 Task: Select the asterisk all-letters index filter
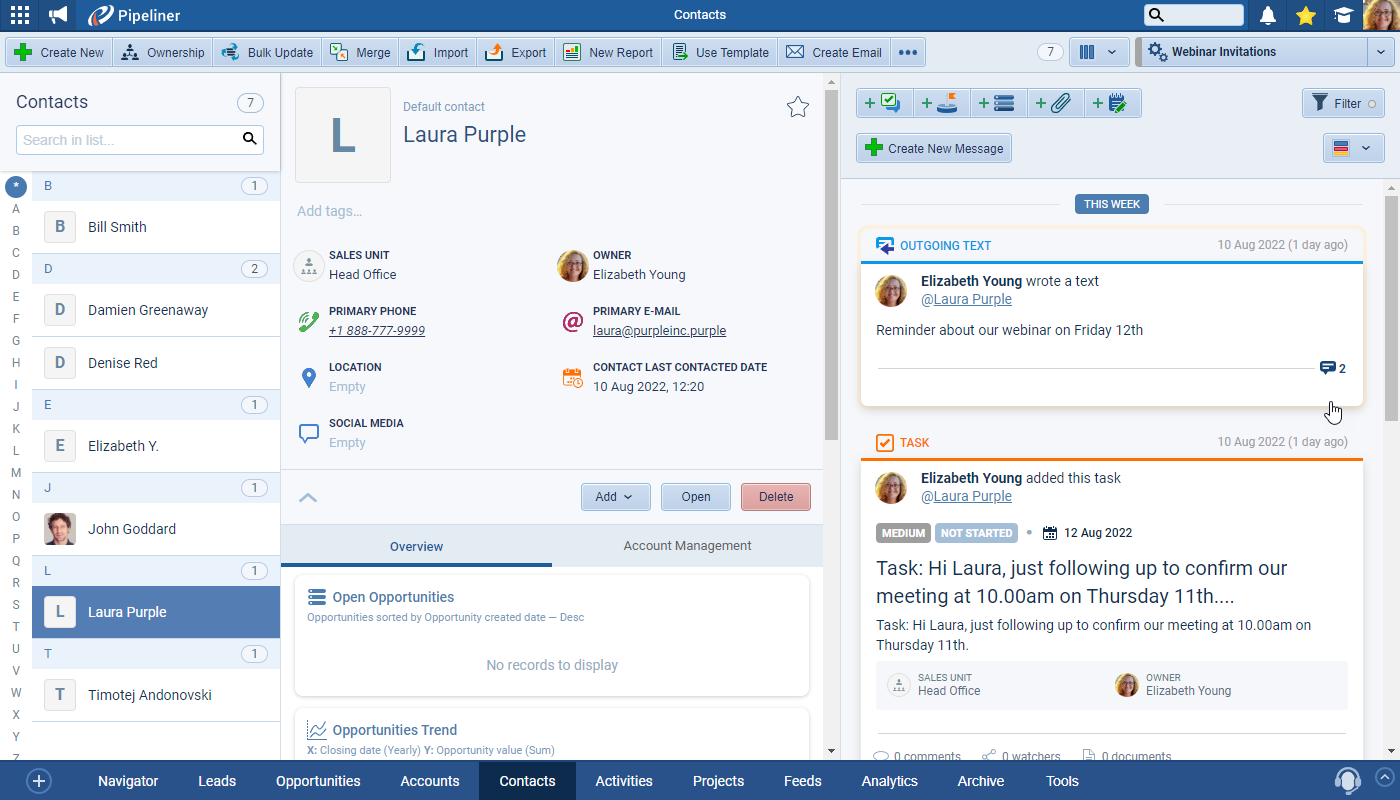point(16,186)
